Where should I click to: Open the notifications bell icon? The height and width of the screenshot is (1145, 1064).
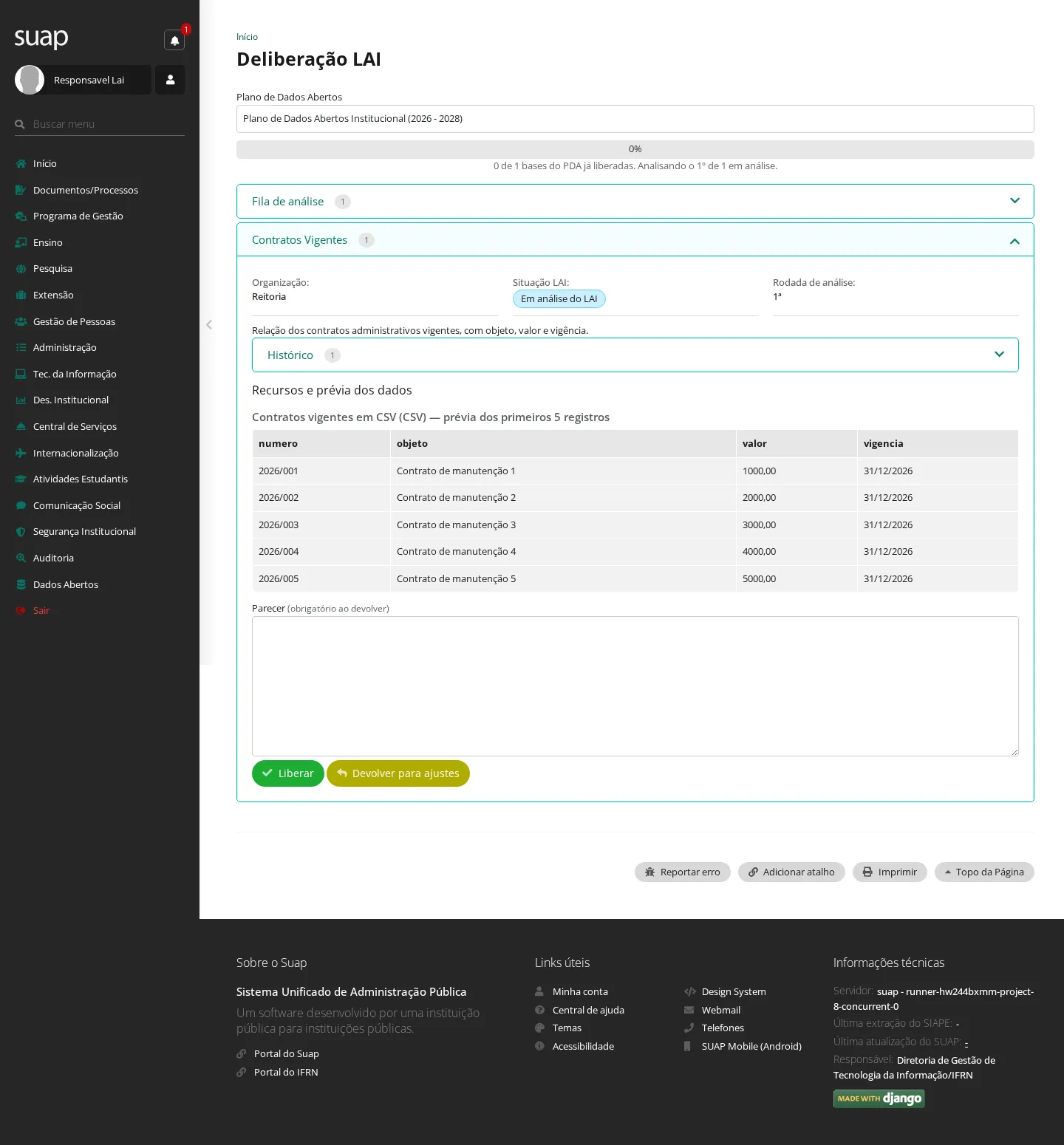[174, 41]
